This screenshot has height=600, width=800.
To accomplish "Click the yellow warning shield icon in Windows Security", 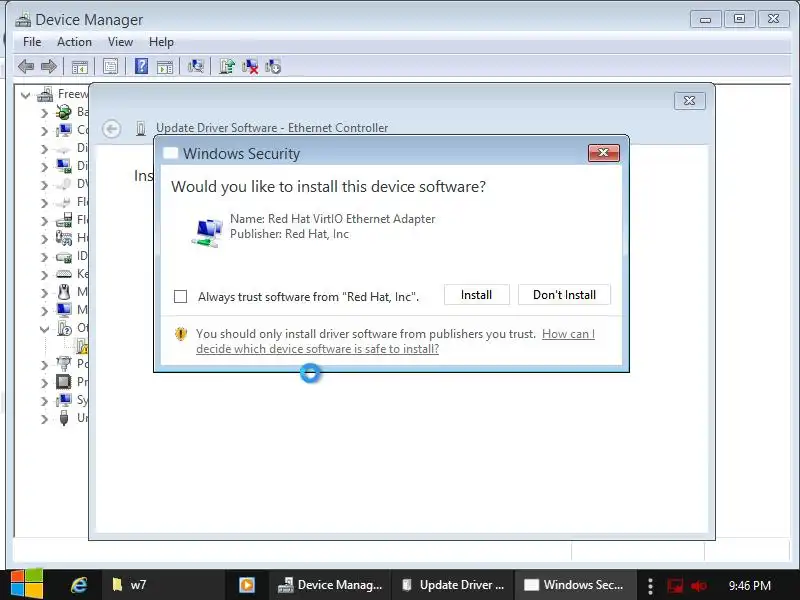I will point(181,334).
